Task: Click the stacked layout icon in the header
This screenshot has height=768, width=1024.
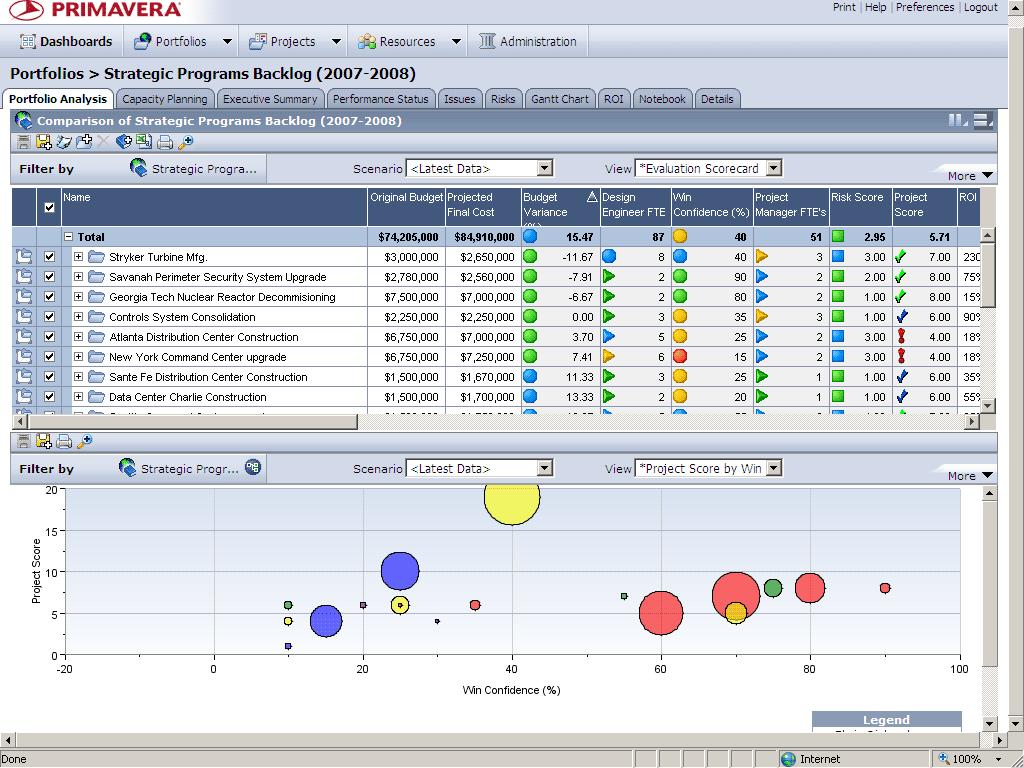Action: coord(984,121)
